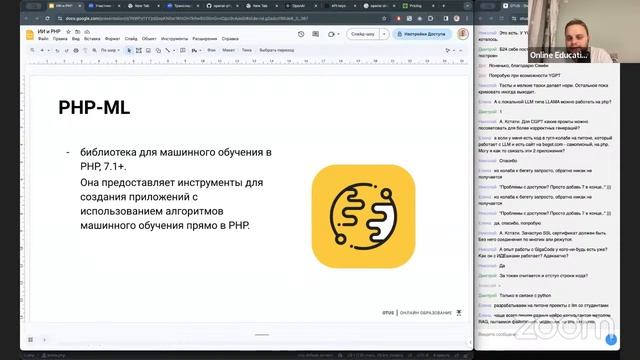This screenshot has height=360, width=640.
Task: Open the Расширения menu
Action: [205, 39]
